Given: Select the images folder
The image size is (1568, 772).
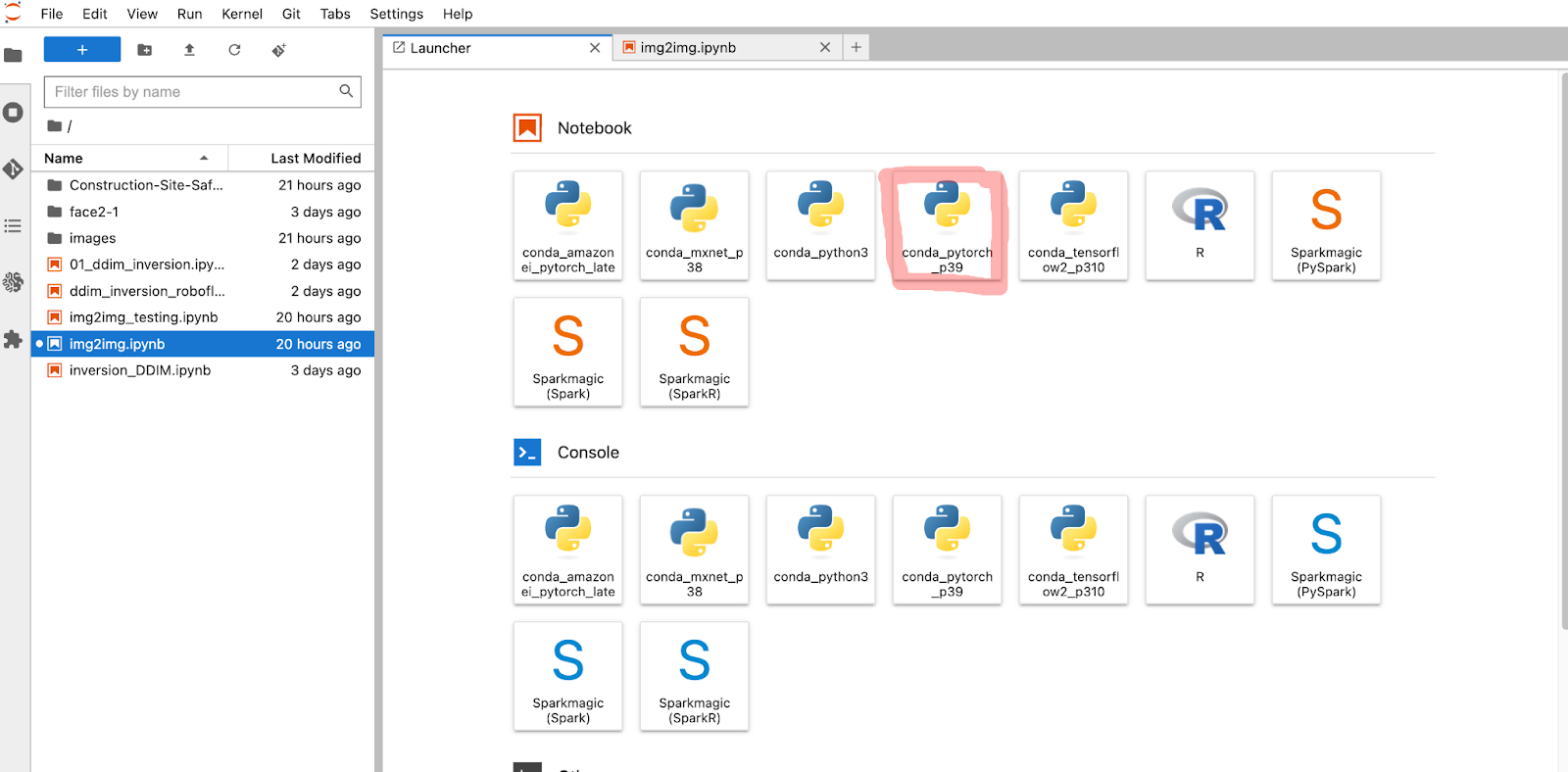Looking at the screenshot, I should 203,238.
